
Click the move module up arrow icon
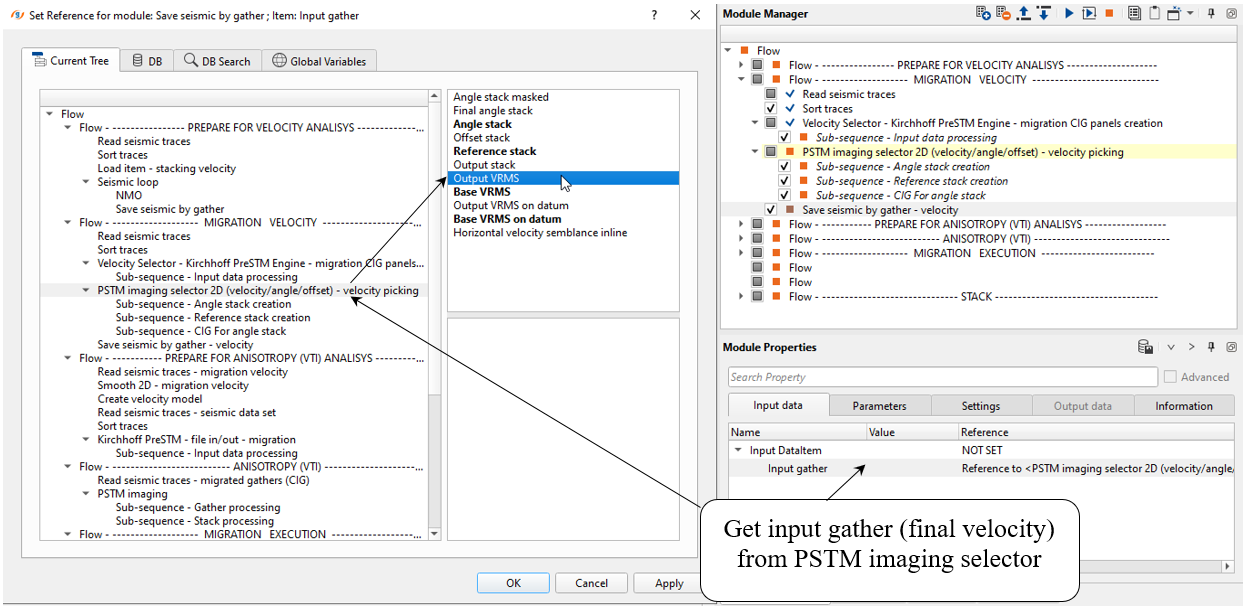point(1023,14)
